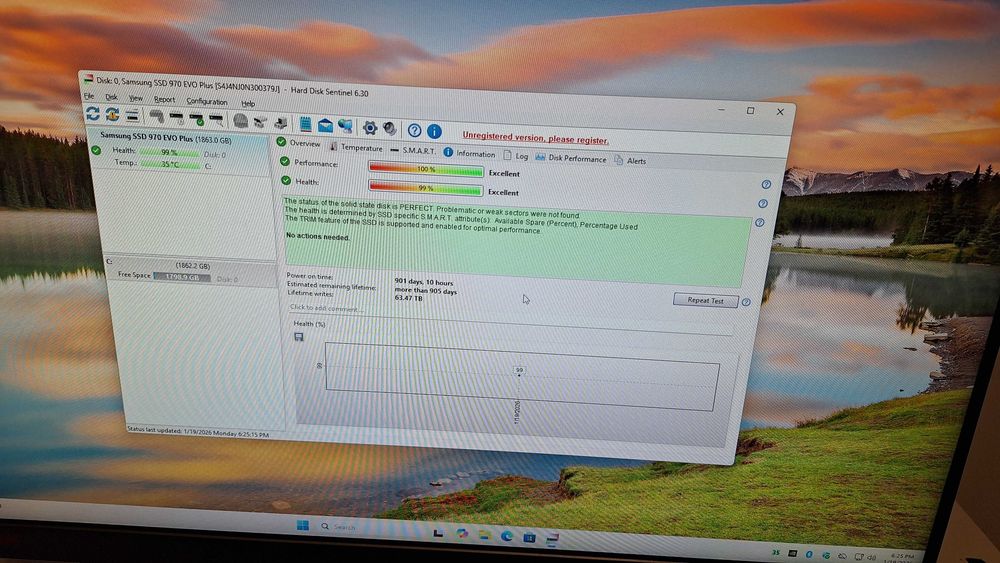This screenshot has width=1000, height=563.
Task: Click the '901 days, 10 hours' power on value
Action: click(x=423, y=282)
